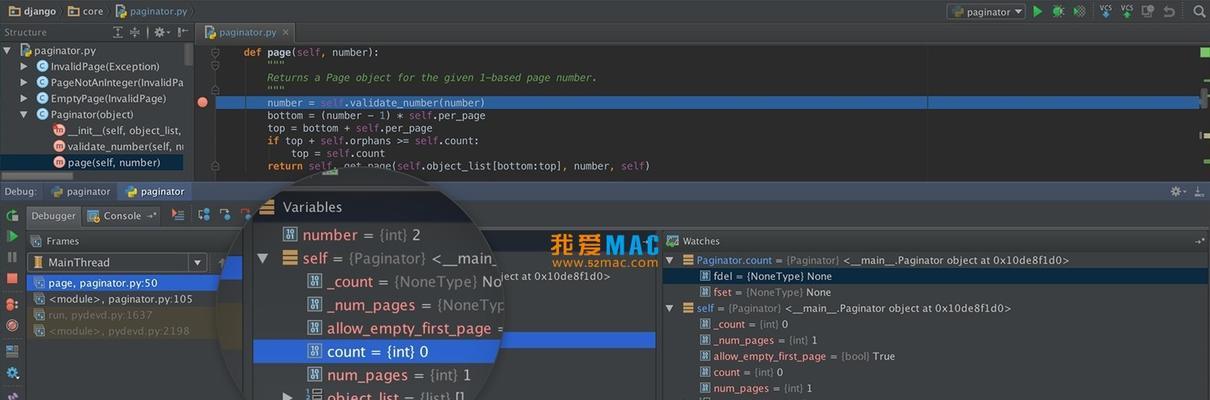
Task: Expand all in Structure panel
Action: 118,32
